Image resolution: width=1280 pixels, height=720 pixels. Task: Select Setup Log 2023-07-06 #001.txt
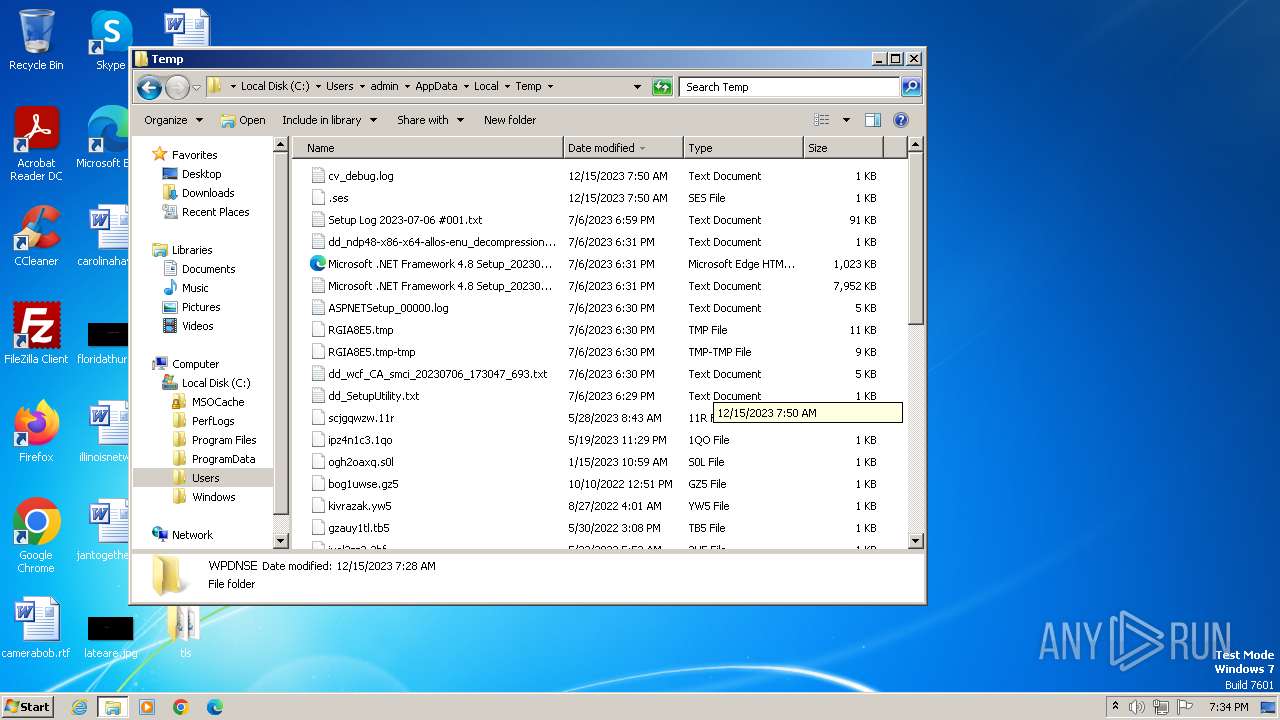coord(405,220)
